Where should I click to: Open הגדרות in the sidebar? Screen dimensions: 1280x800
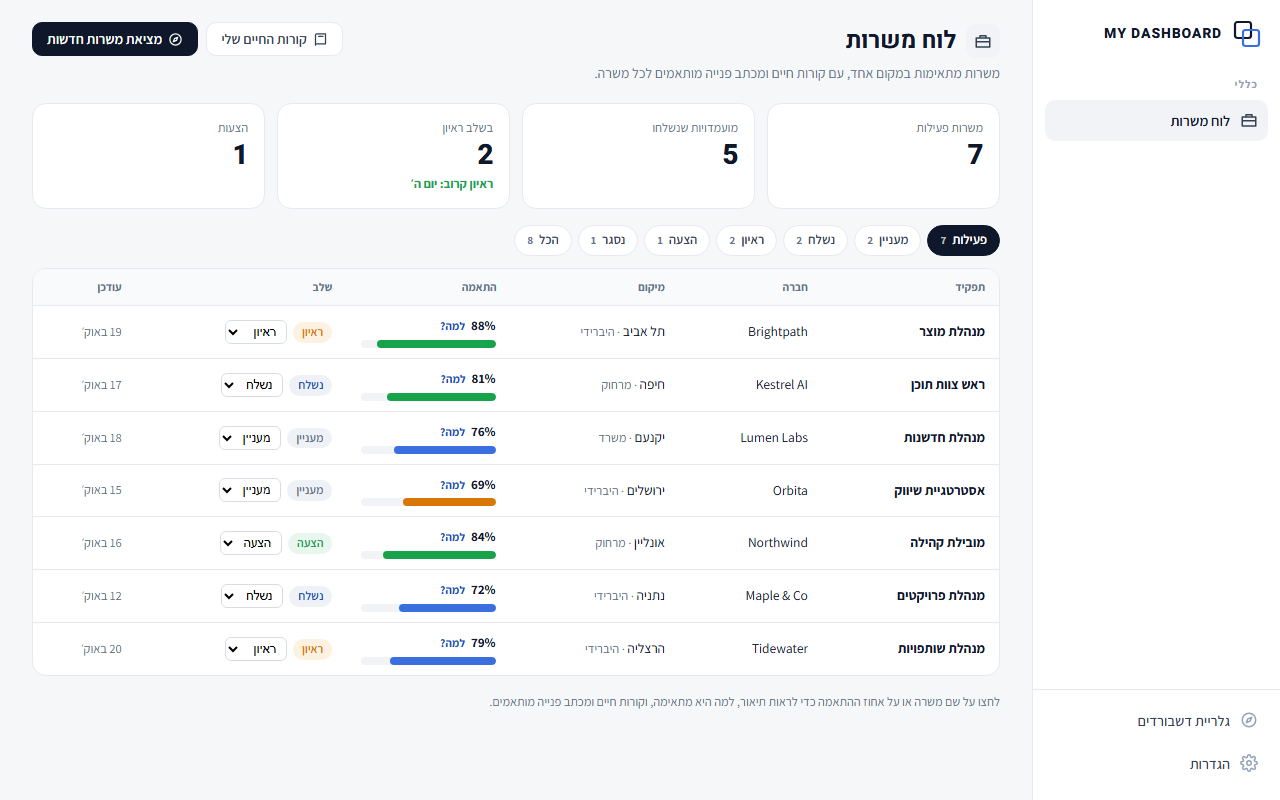point(1156,764)
